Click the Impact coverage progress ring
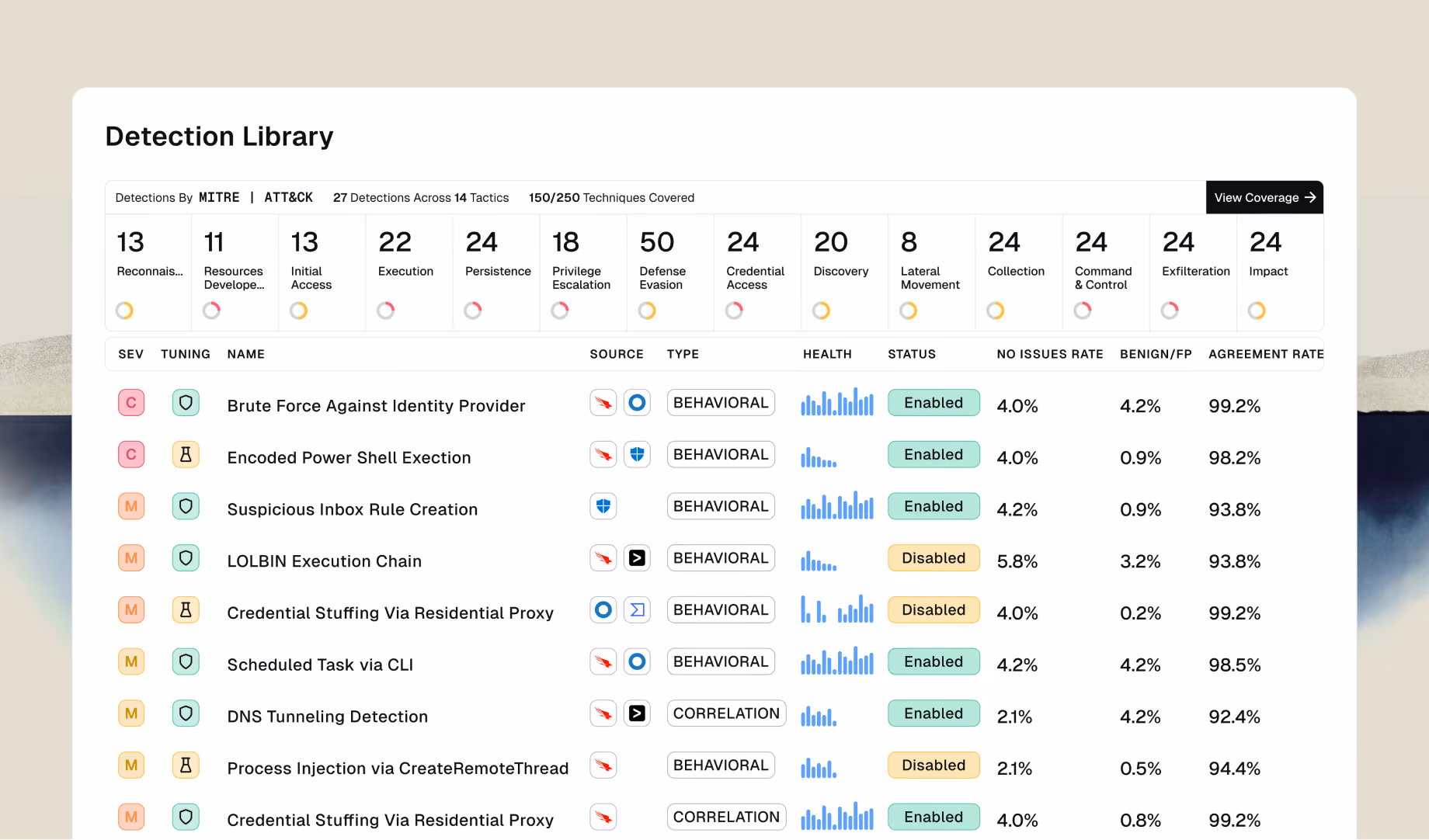 tap(1257, 311)
